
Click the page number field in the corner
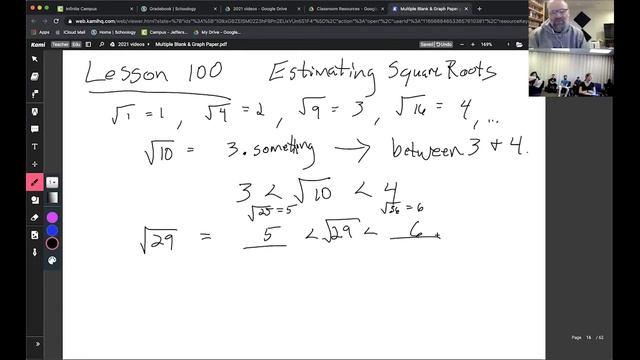(x=589, y=338)
